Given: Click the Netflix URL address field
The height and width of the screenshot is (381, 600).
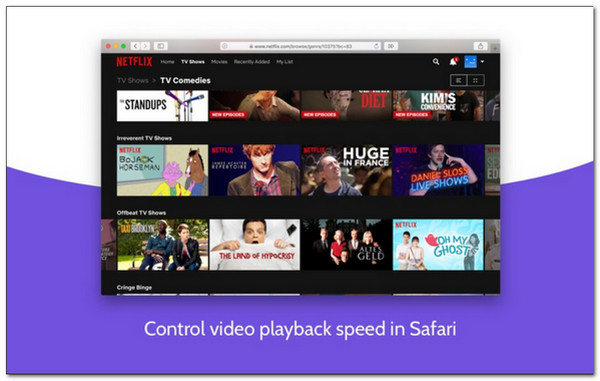Looking at the screenshot, I should [300, 46].
